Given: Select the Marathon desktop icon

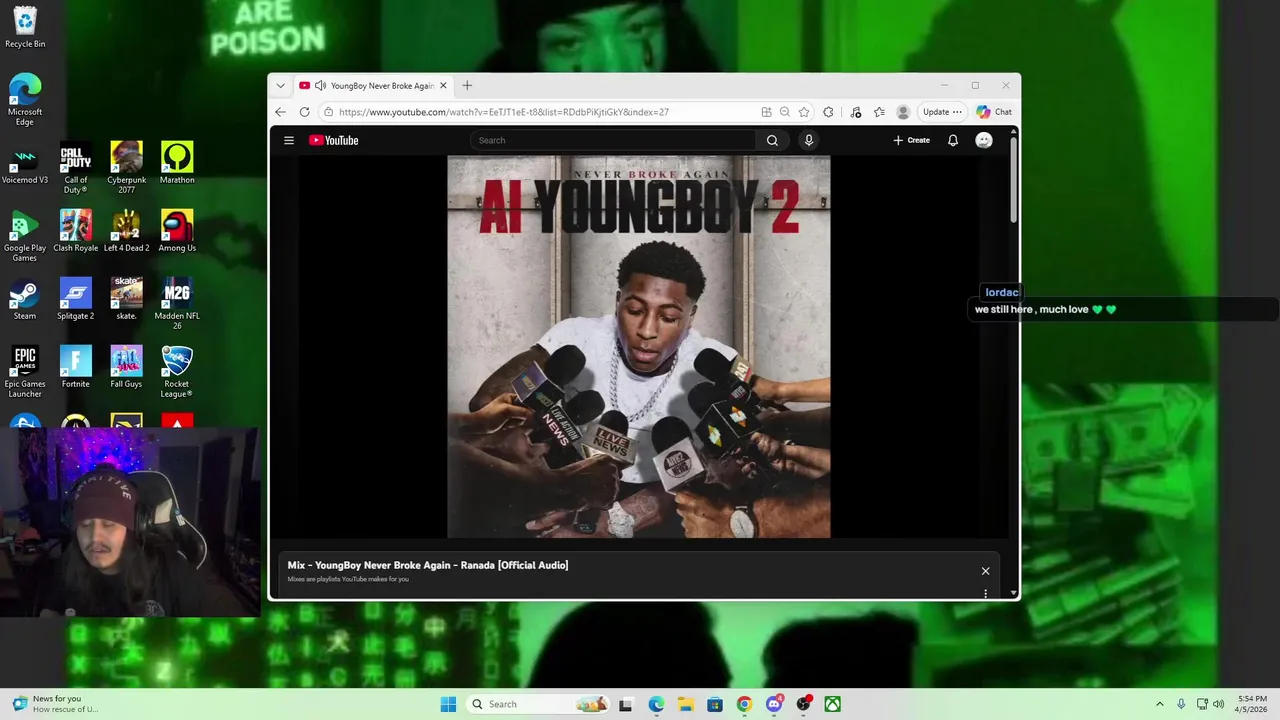Looking at the screenshot, I should (177, 163).
